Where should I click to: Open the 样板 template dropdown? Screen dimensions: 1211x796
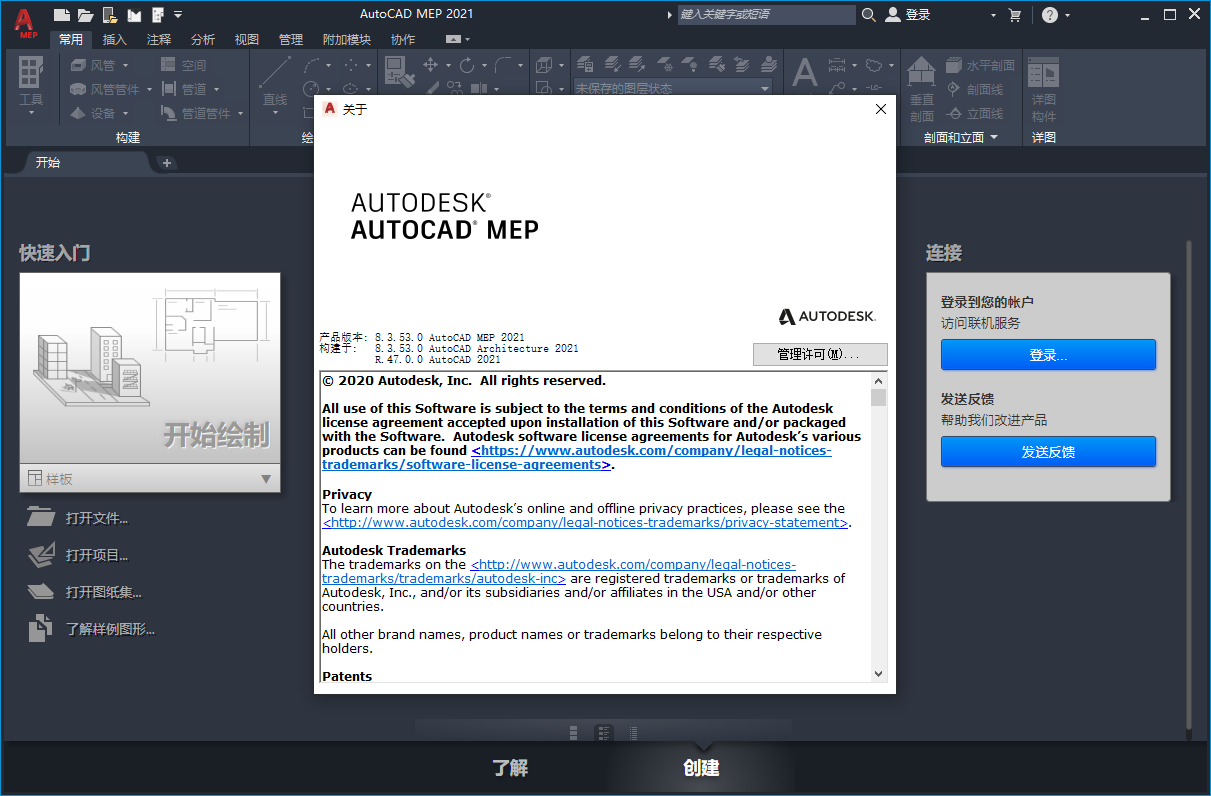pos(265,478)
